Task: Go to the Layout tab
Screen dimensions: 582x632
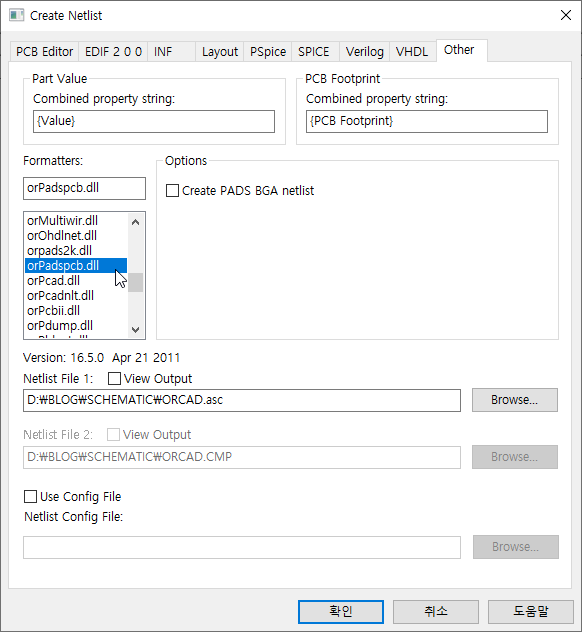Action: tap(220, 52)
